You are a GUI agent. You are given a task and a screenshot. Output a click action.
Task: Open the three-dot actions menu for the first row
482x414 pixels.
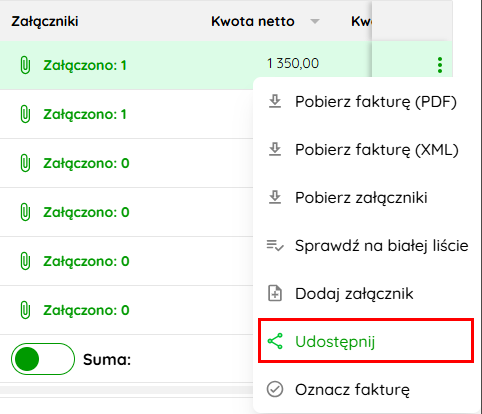tap(440, 65)
